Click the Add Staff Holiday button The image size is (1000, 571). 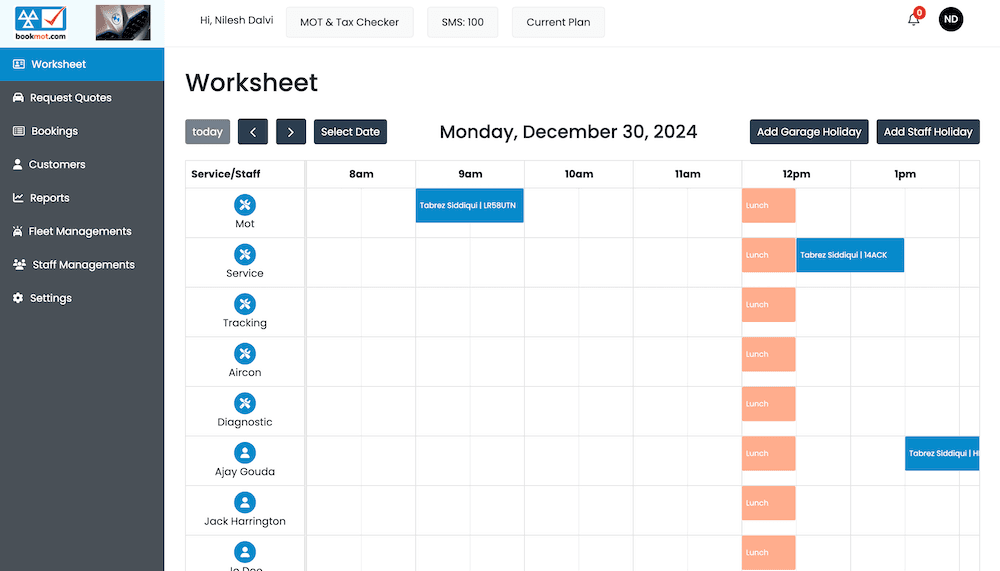click(x=928, y=132)
